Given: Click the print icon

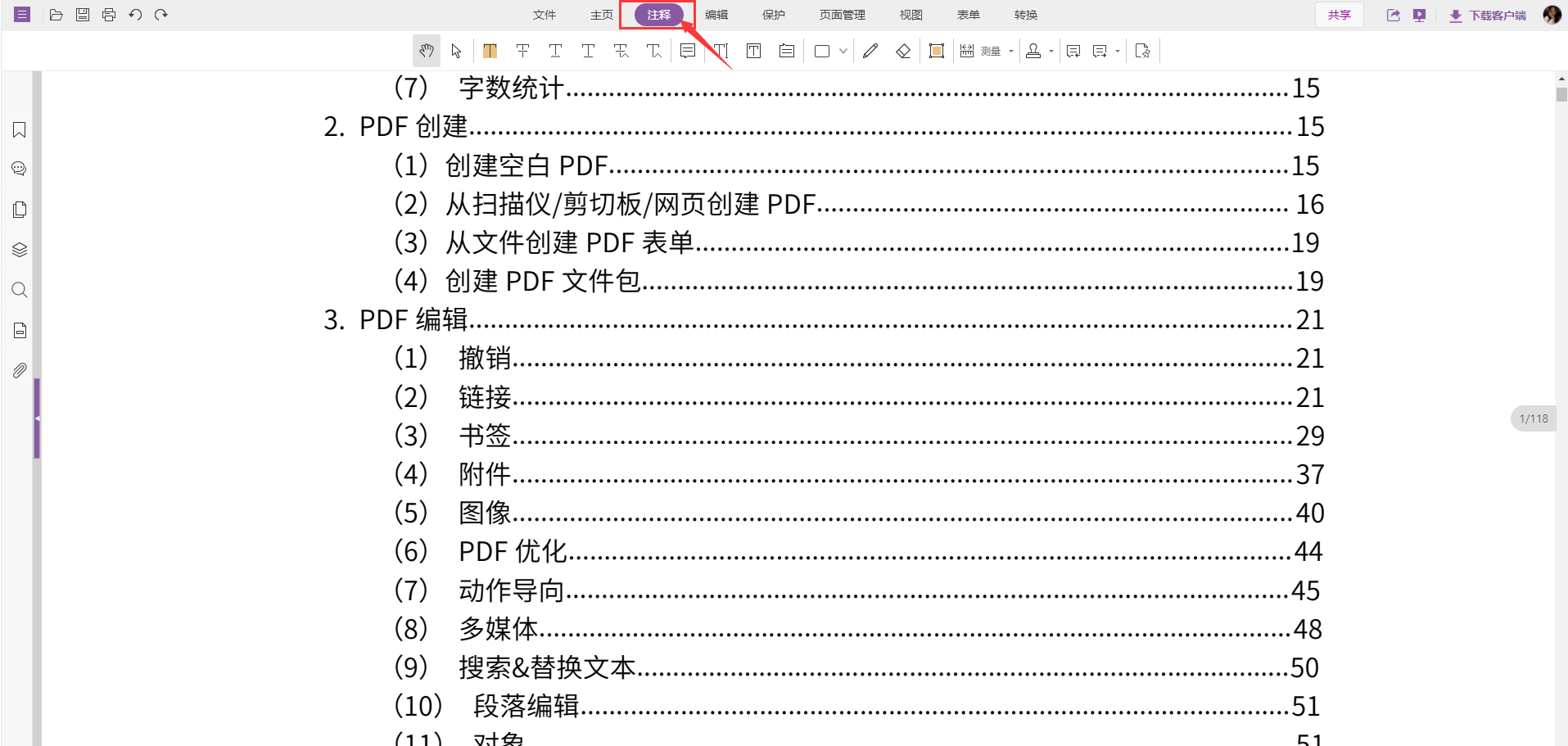Looking at the screenshot, I should click(108, 14).
